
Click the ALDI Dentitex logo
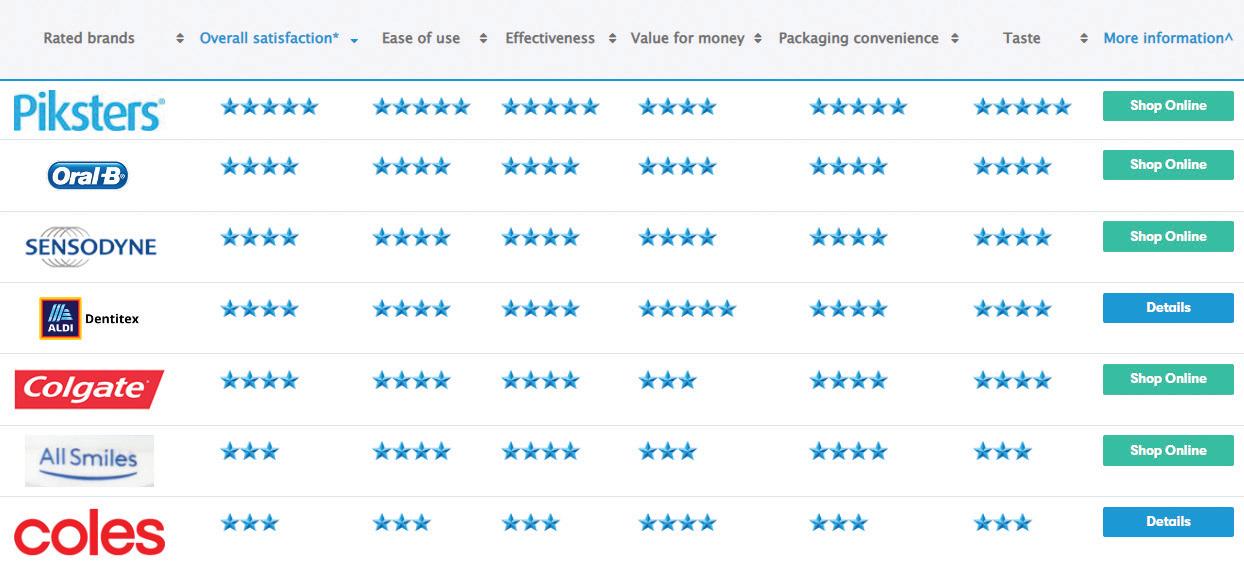coord(89,318)
